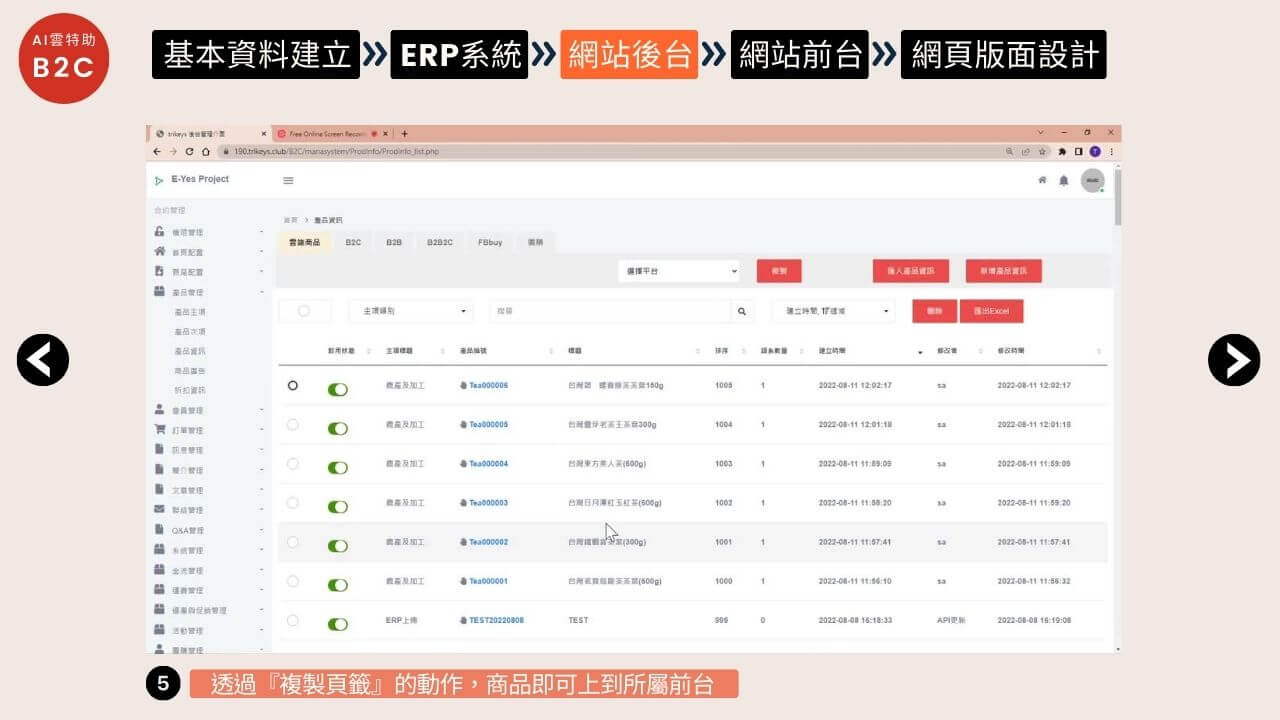Image resolution: width=1280 pixels, height=720 pixels.
Task: Toggle the status switch for Tea000004
Action: point(338,468)
